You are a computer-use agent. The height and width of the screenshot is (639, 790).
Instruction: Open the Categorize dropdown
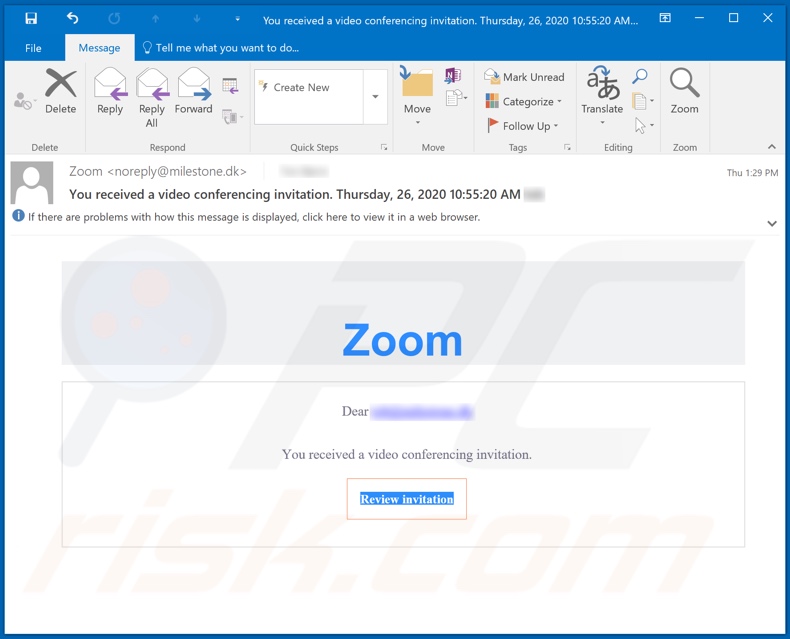click(524, 101)
